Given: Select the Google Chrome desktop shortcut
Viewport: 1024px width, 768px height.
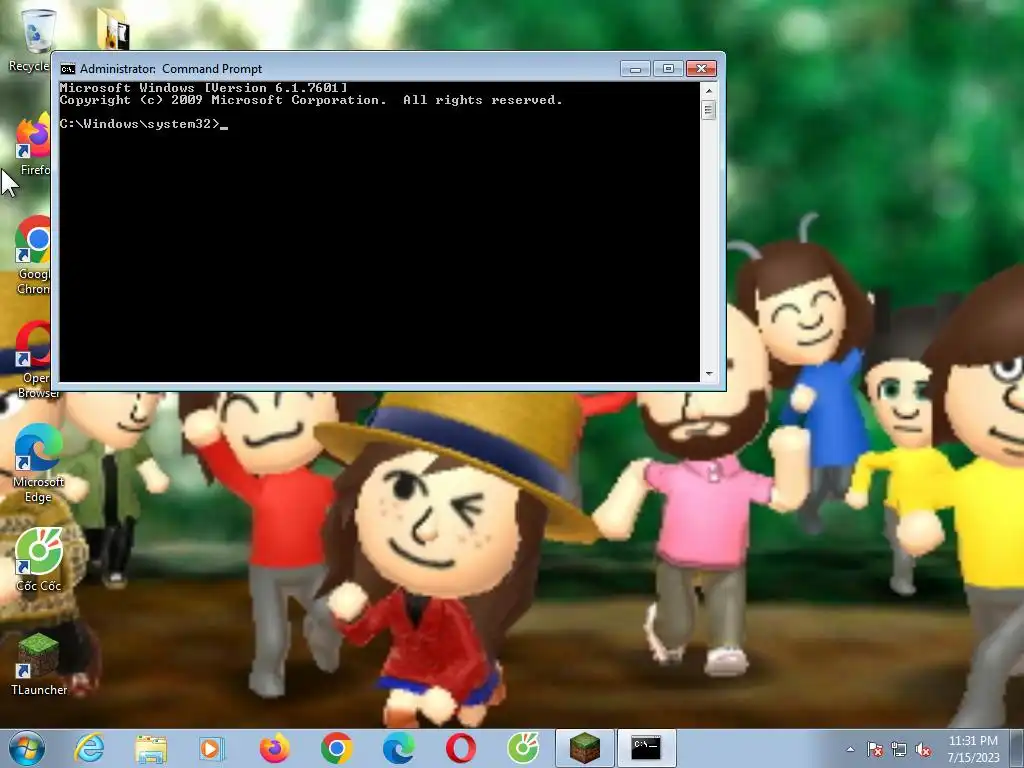Looking at the screenshot, I should coord(33,256).
